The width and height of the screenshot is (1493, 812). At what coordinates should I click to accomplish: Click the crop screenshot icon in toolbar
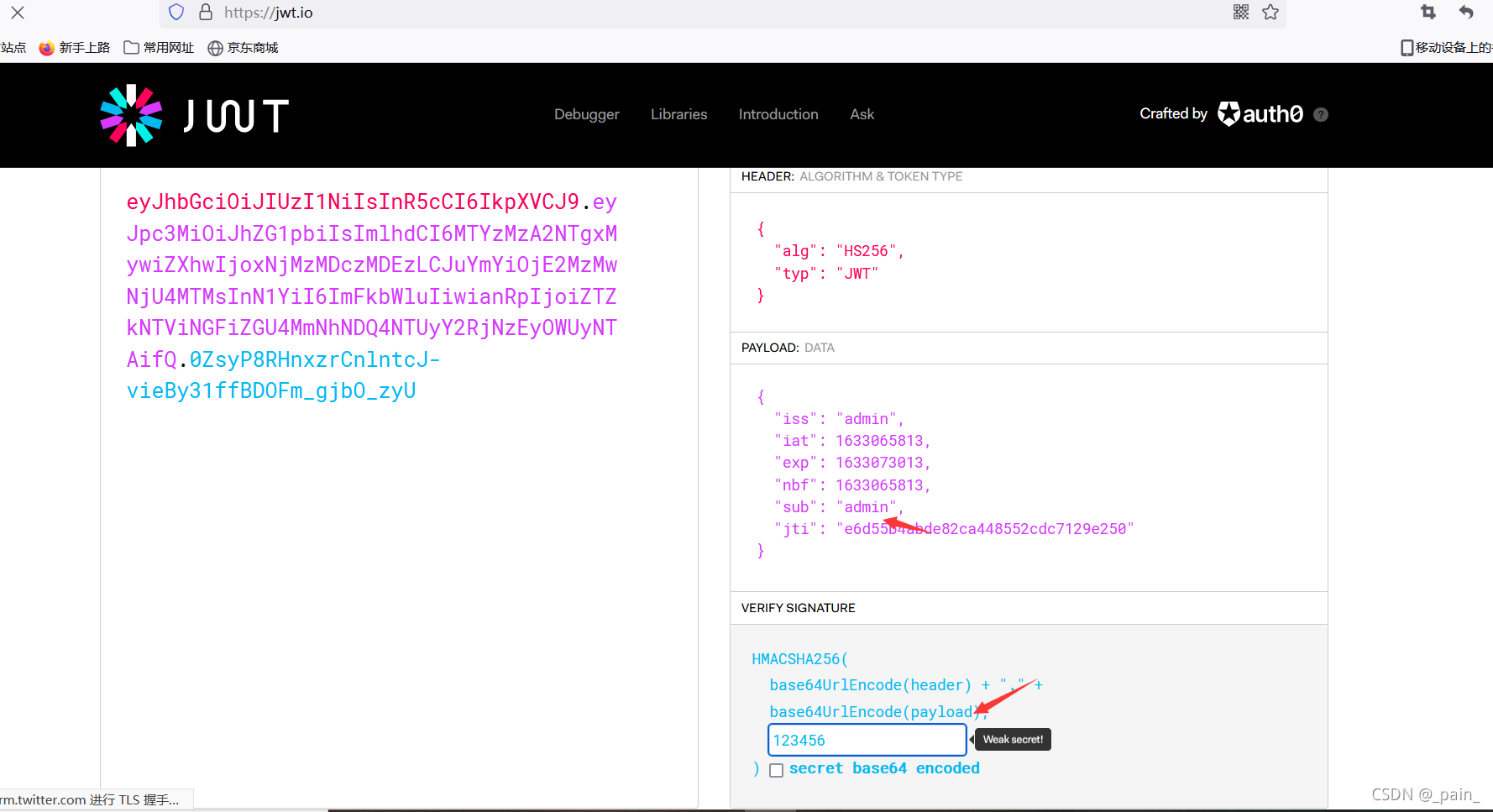click(x=1428, y=12)
